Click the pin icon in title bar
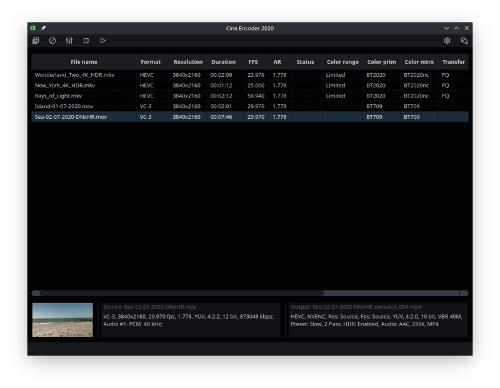500x388 pixels. pos(43,28)
